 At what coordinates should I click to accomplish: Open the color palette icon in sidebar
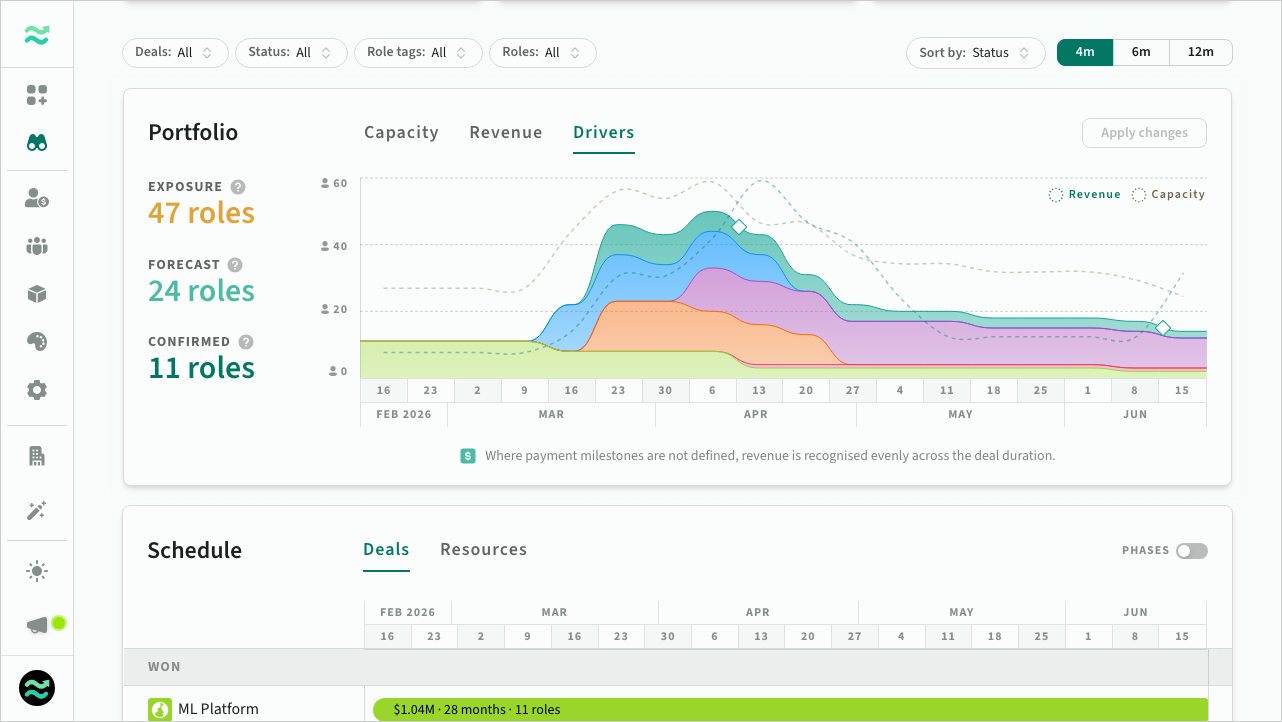pyautogui.click(x=37, y=342)
